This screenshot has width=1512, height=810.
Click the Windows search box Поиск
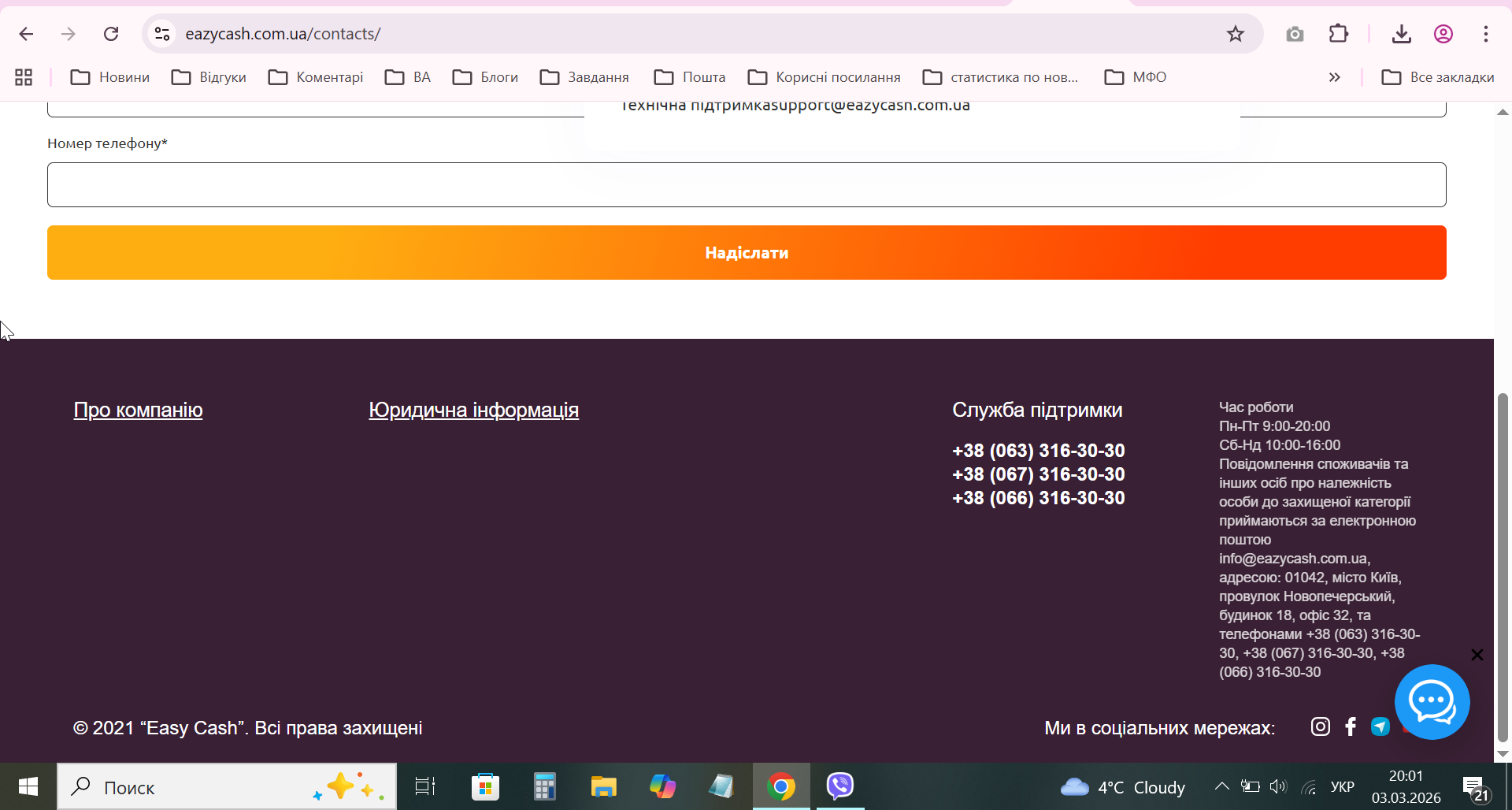point(227,786)
